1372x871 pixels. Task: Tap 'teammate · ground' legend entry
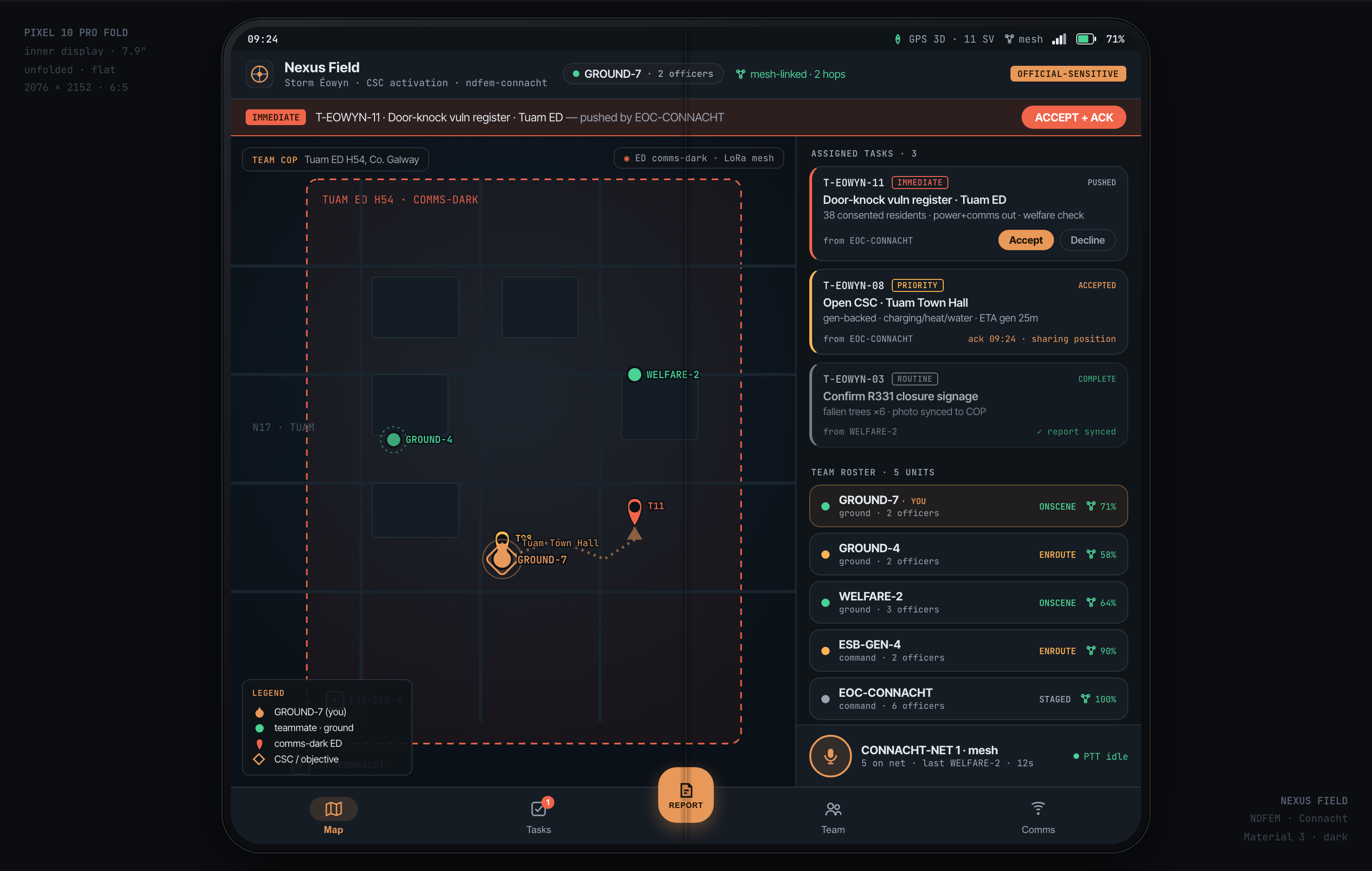[x=313, y=728]
